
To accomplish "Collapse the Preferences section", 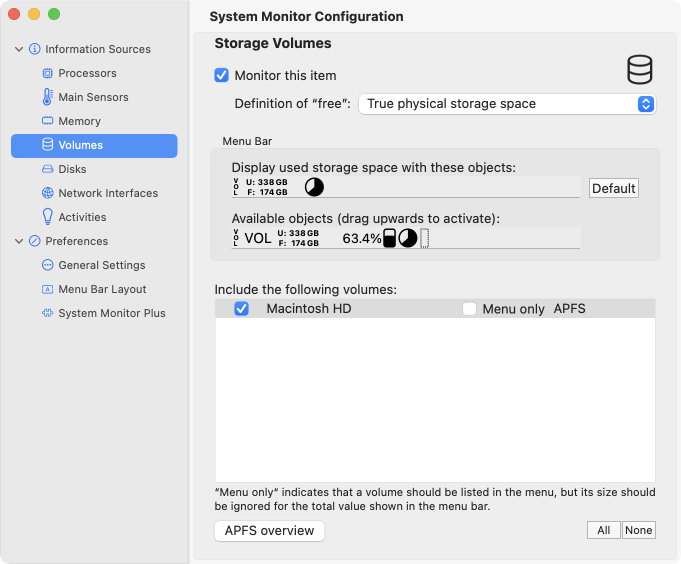I will pos(19,241).
